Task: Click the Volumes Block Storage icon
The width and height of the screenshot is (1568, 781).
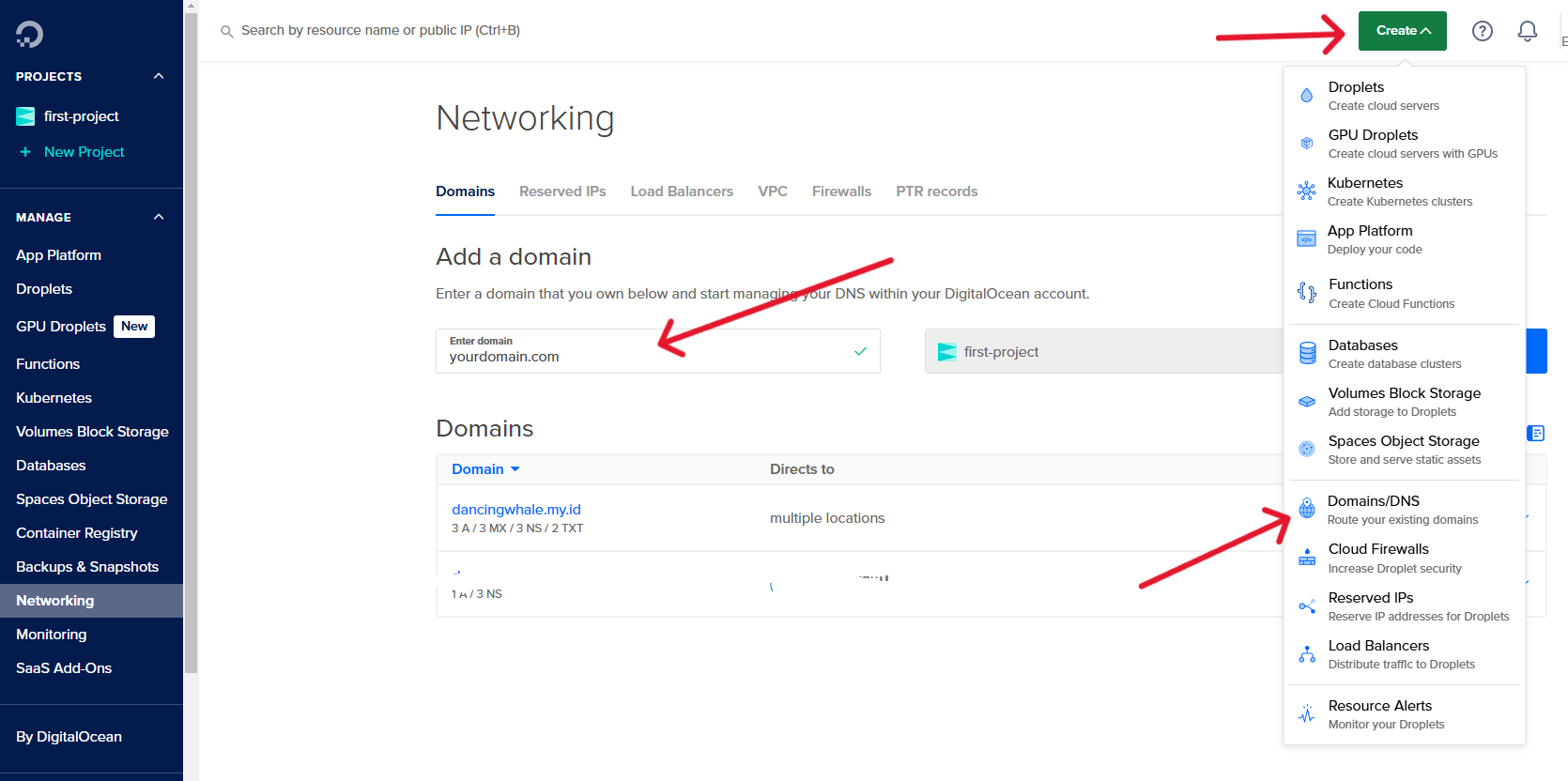Action: pyautogui.click(x=1307, y=402)
